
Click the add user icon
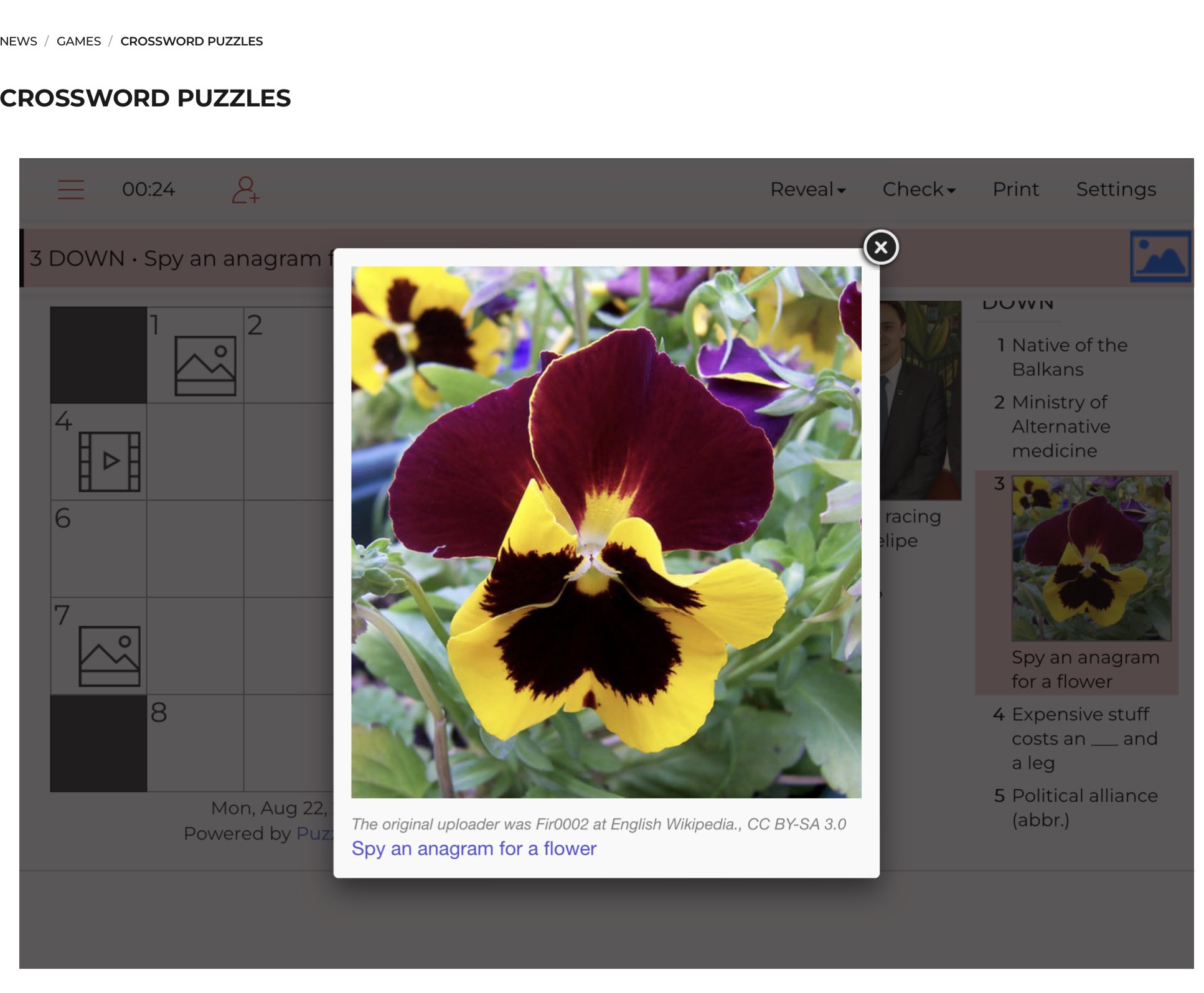(x=245, y=190)
